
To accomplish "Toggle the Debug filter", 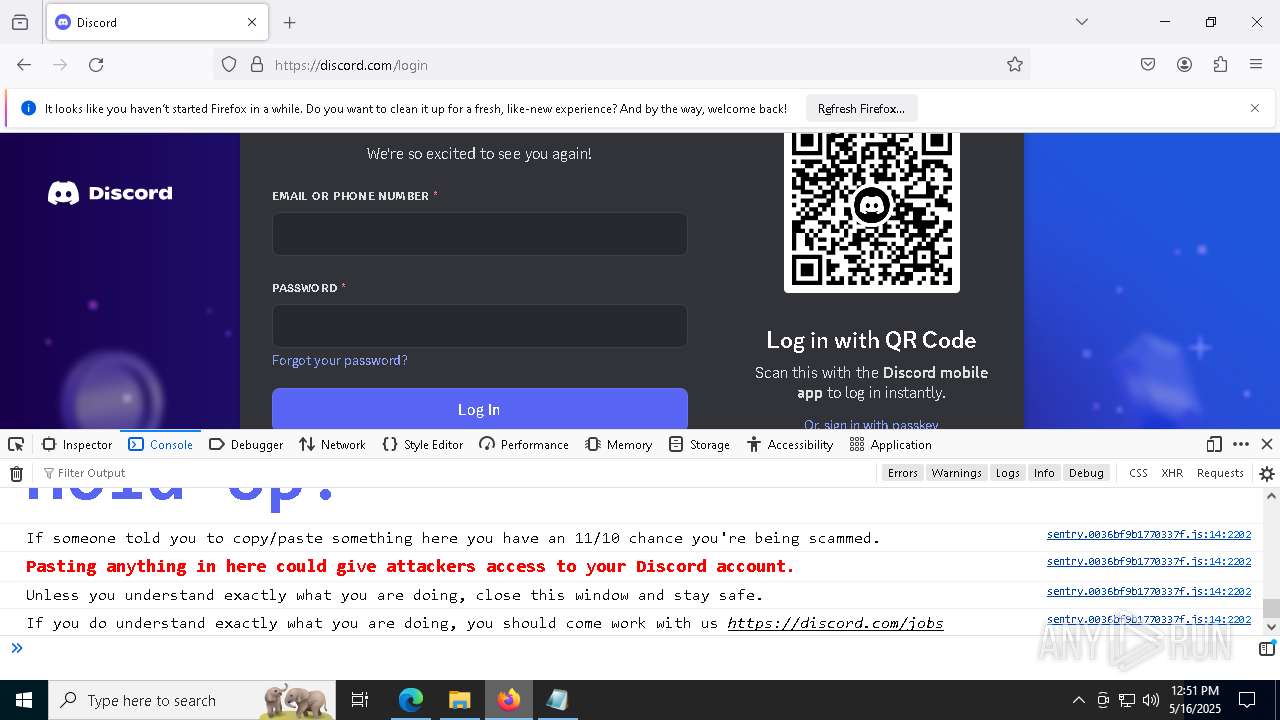I will (x=1086, y=473).
